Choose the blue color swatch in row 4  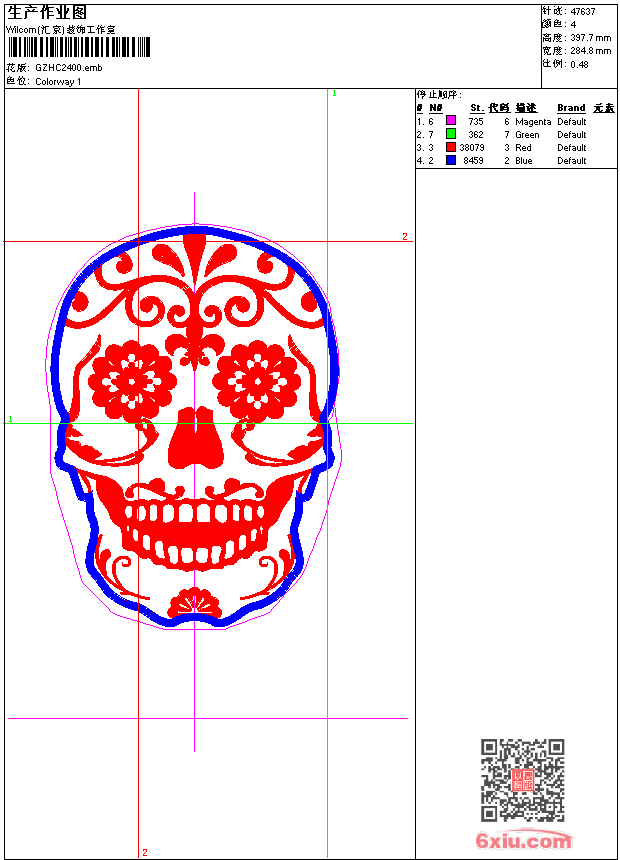451,160
